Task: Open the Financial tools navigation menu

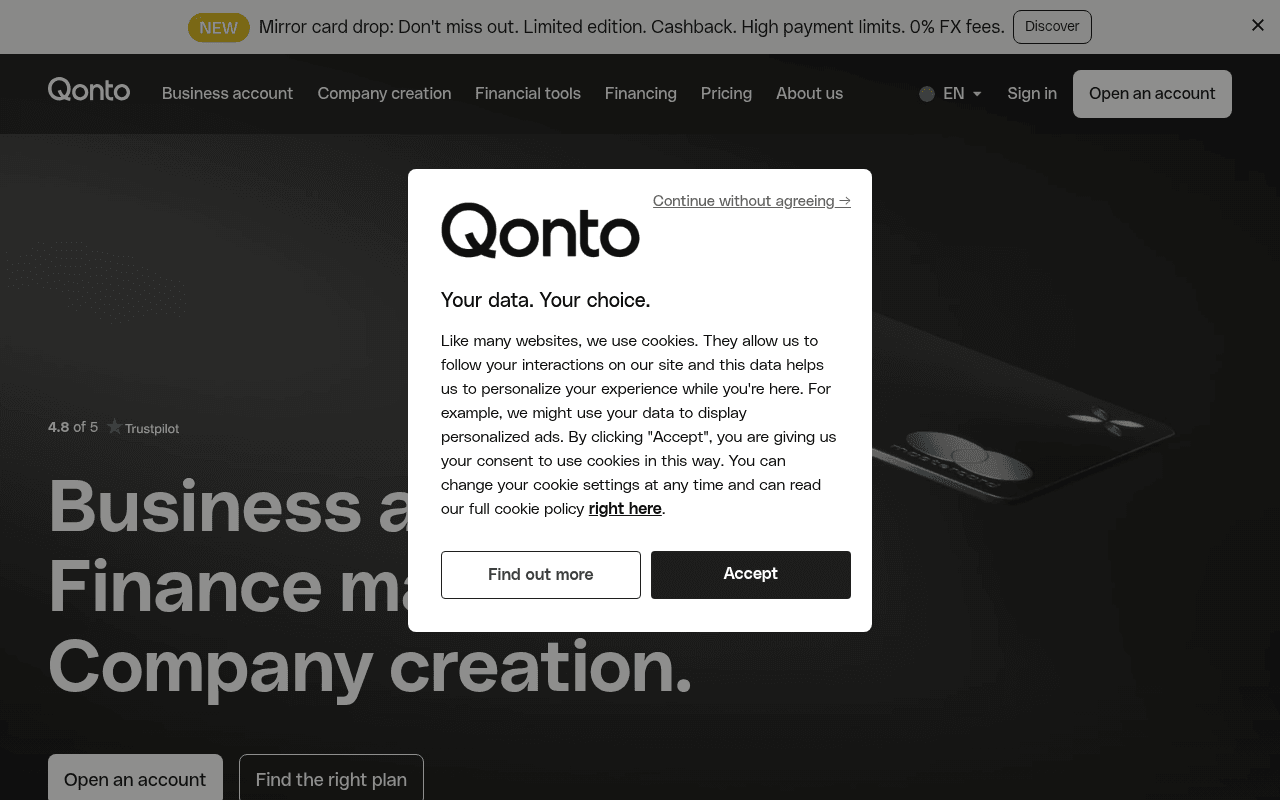Action: 527,93
